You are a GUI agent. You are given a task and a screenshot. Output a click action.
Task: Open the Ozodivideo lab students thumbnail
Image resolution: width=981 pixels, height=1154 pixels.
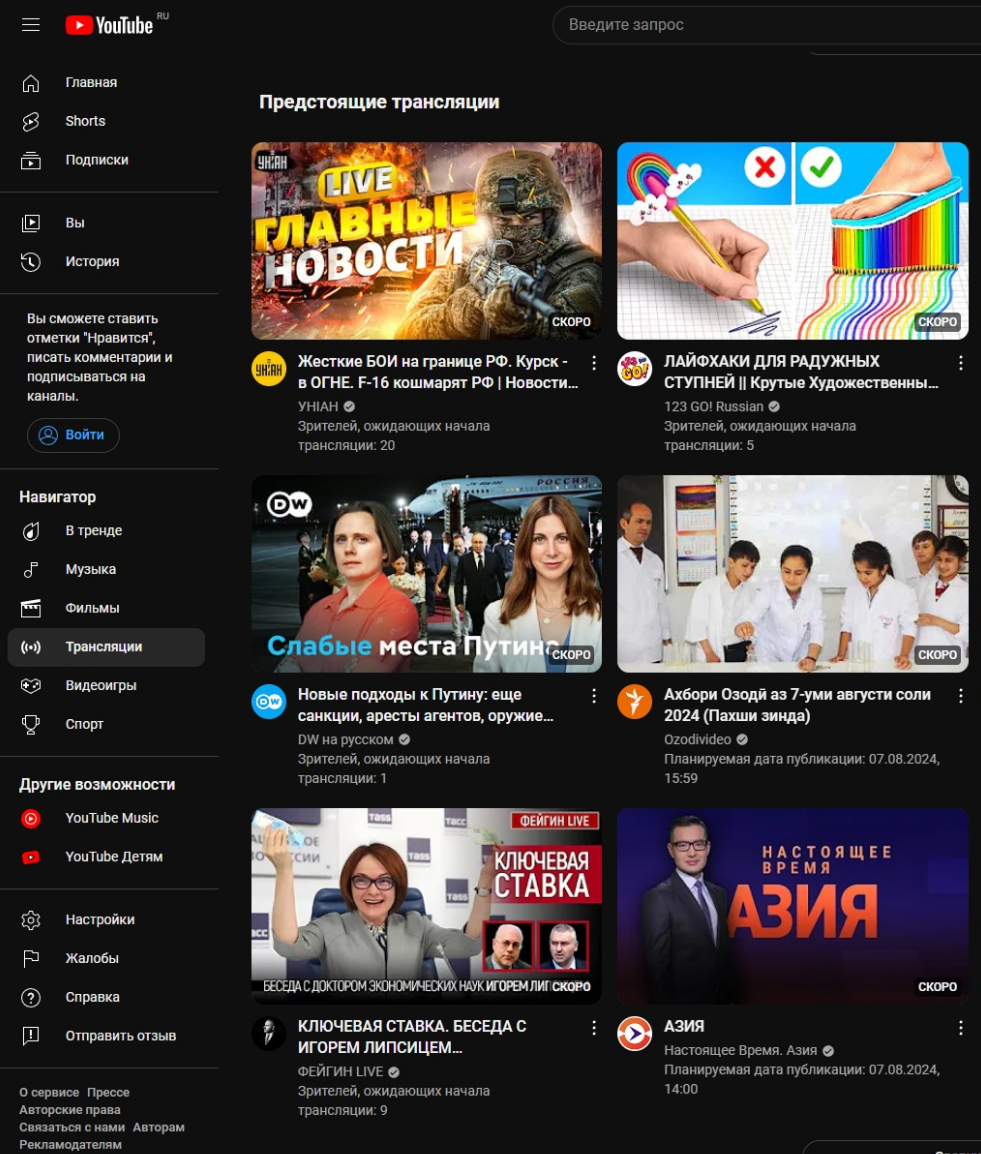[793, 574]
